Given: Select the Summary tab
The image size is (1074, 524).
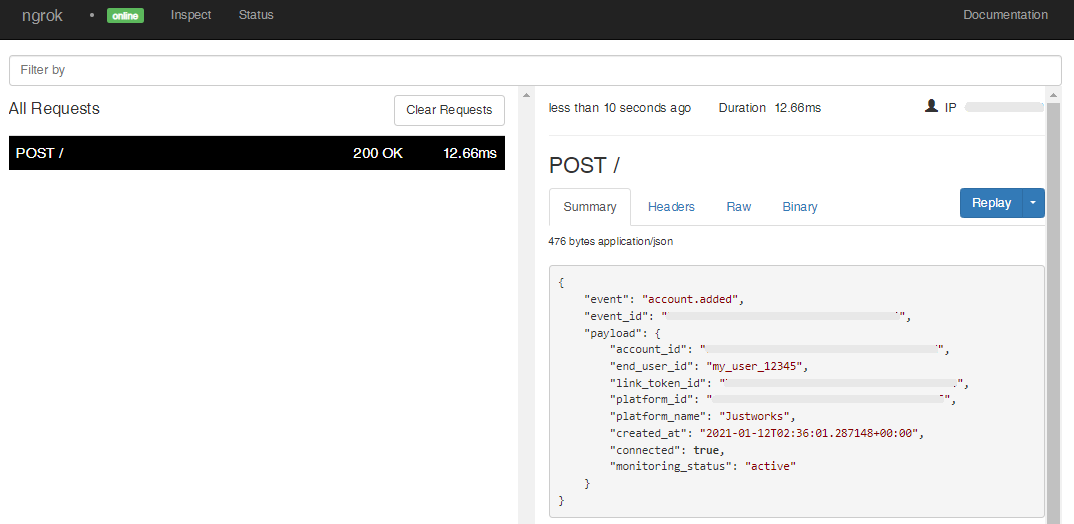Looking at the screenshot, I should click(590, 207).
